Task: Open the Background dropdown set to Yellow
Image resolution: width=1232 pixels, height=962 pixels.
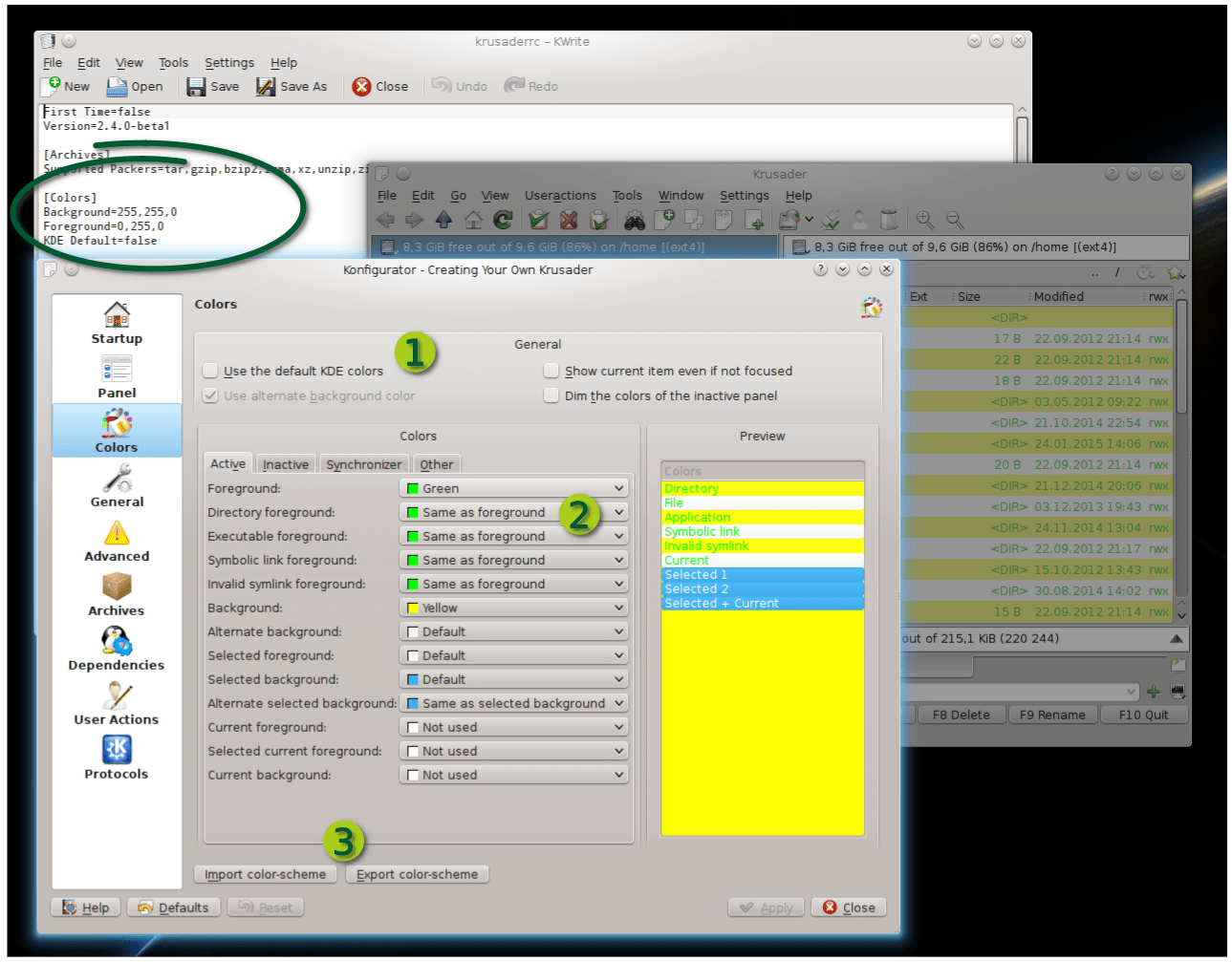Action: click(x=514, y=608)
